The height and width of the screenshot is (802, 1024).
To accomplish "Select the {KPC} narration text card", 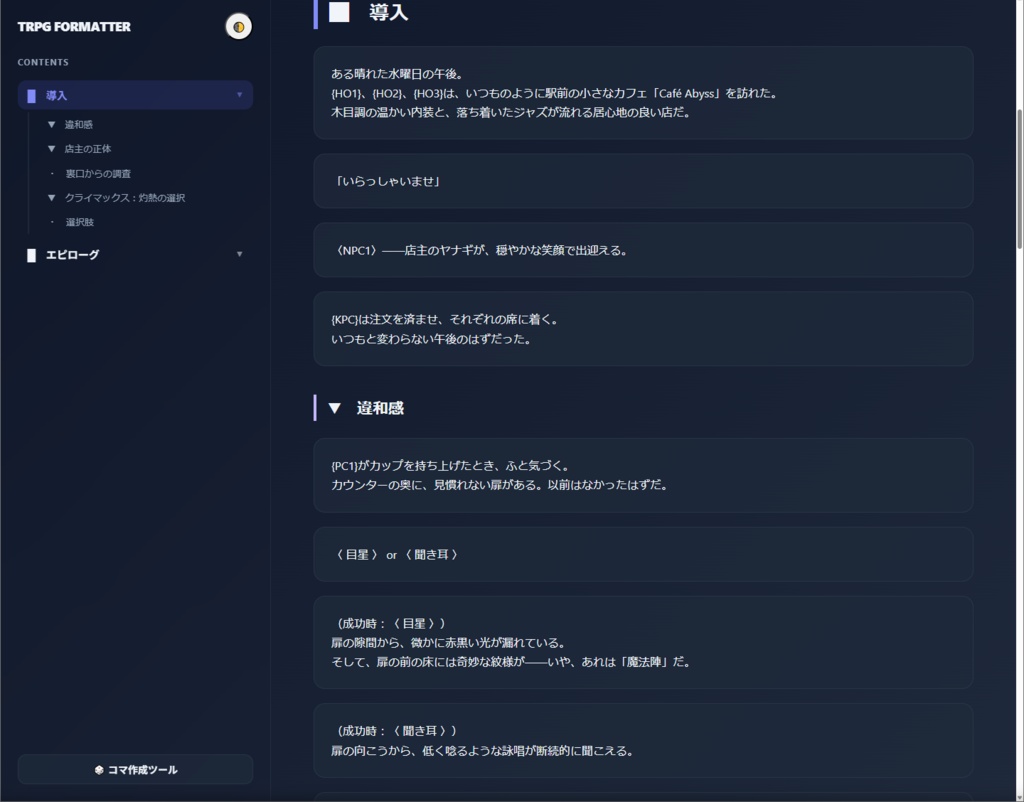I will [x=643, y=327].
